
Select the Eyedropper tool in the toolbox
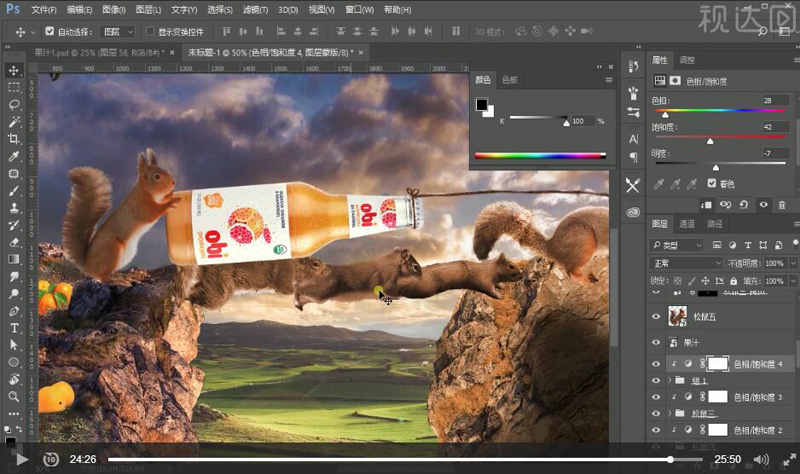14,156
